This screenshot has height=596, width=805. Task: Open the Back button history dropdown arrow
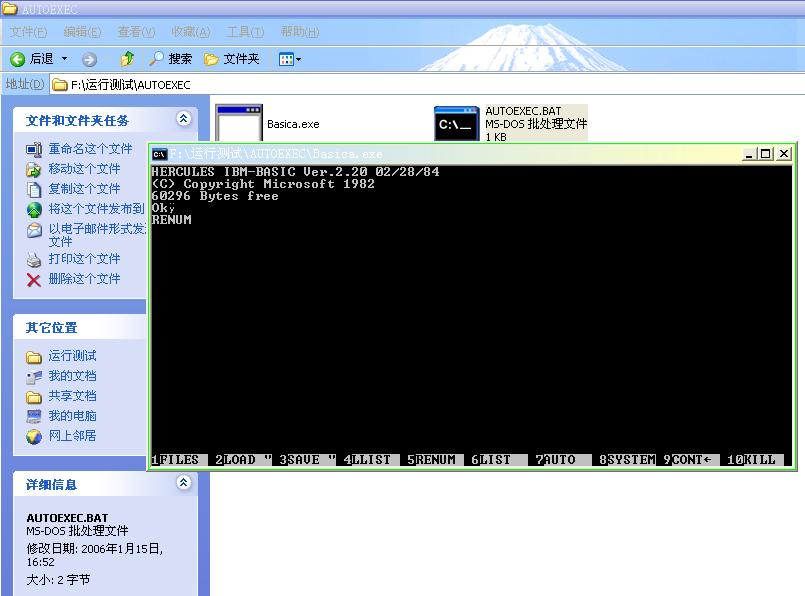64,59
